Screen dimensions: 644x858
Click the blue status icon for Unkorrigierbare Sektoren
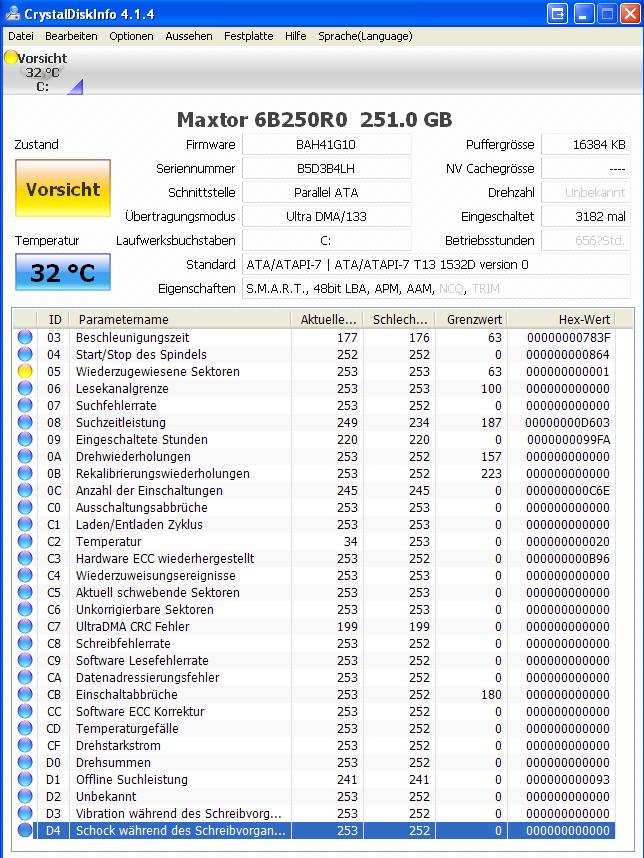[25, 609]
